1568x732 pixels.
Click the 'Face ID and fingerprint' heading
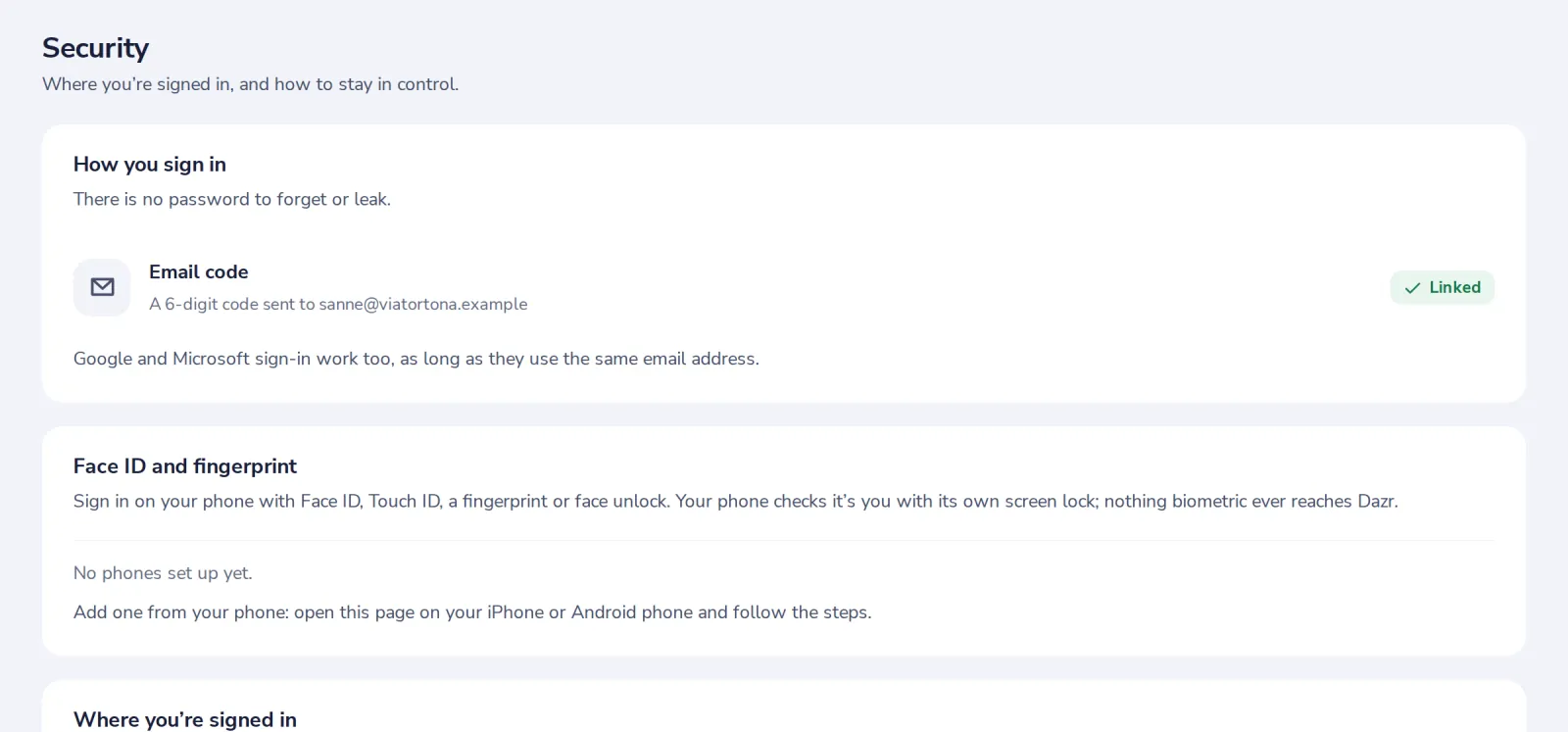185,466
